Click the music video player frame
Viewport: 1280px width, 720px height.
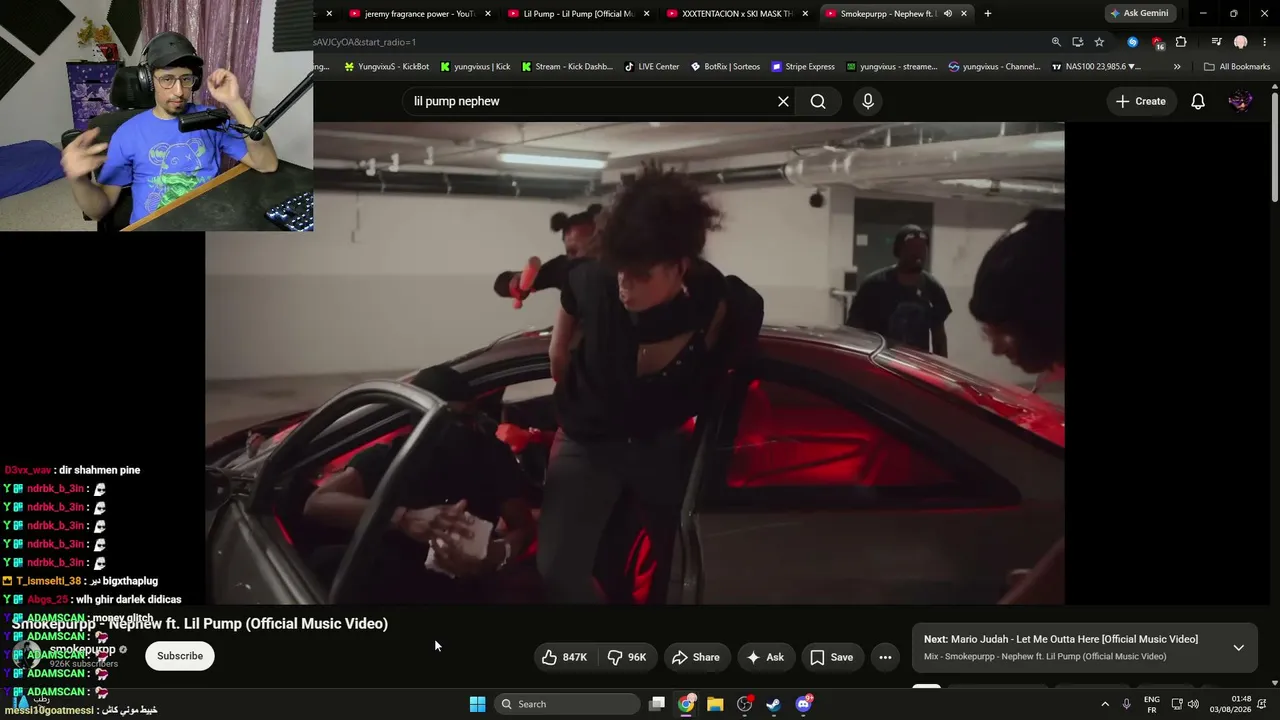pos(634,363)
